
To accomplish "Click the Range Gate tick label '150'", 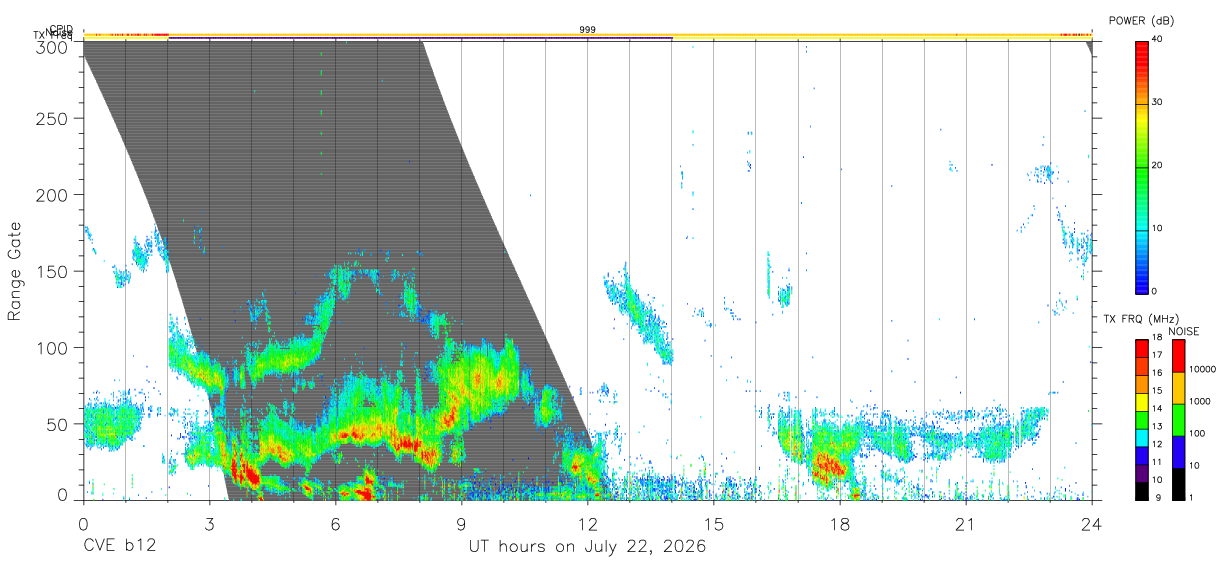I will click(54, 272).
